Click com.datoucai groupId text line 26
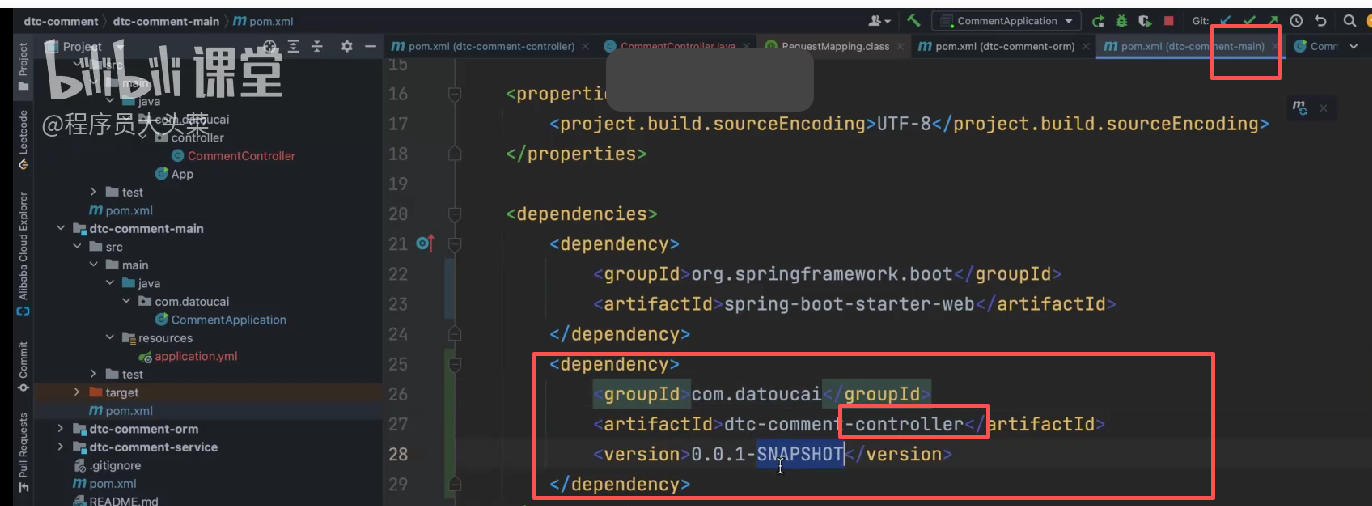The height and width of the screenshot is (506, 1372). 756,394
